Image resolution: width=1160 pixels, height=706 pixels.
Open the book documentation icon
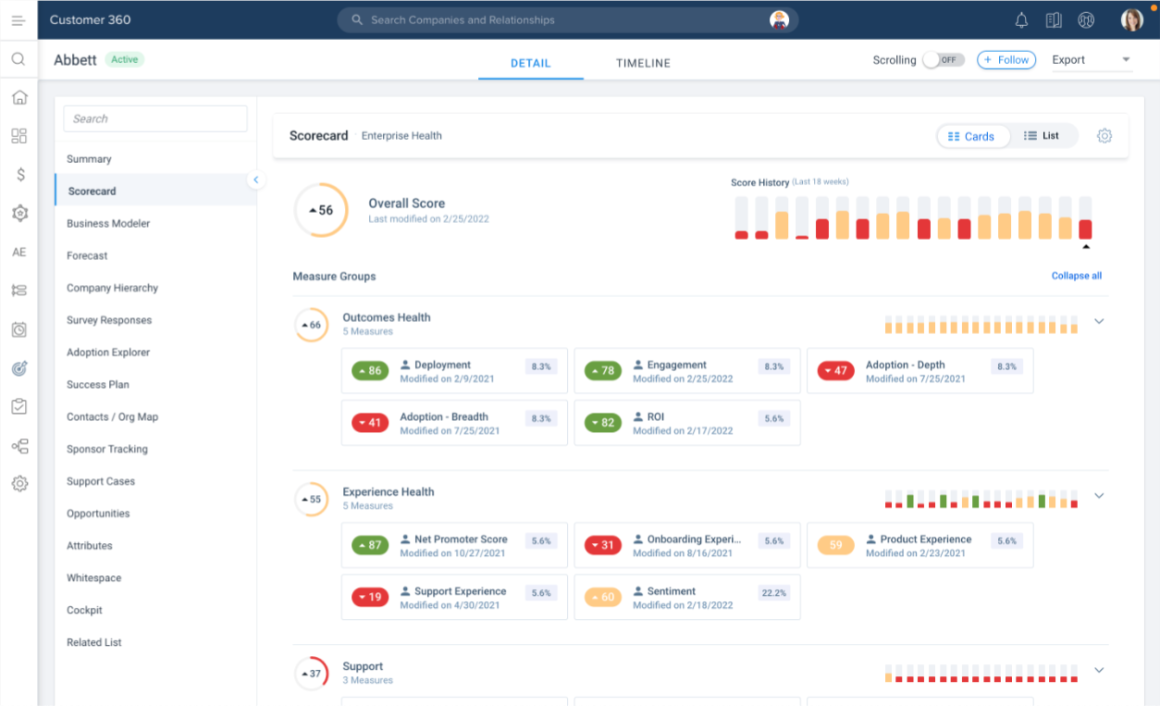(1053, 21)
